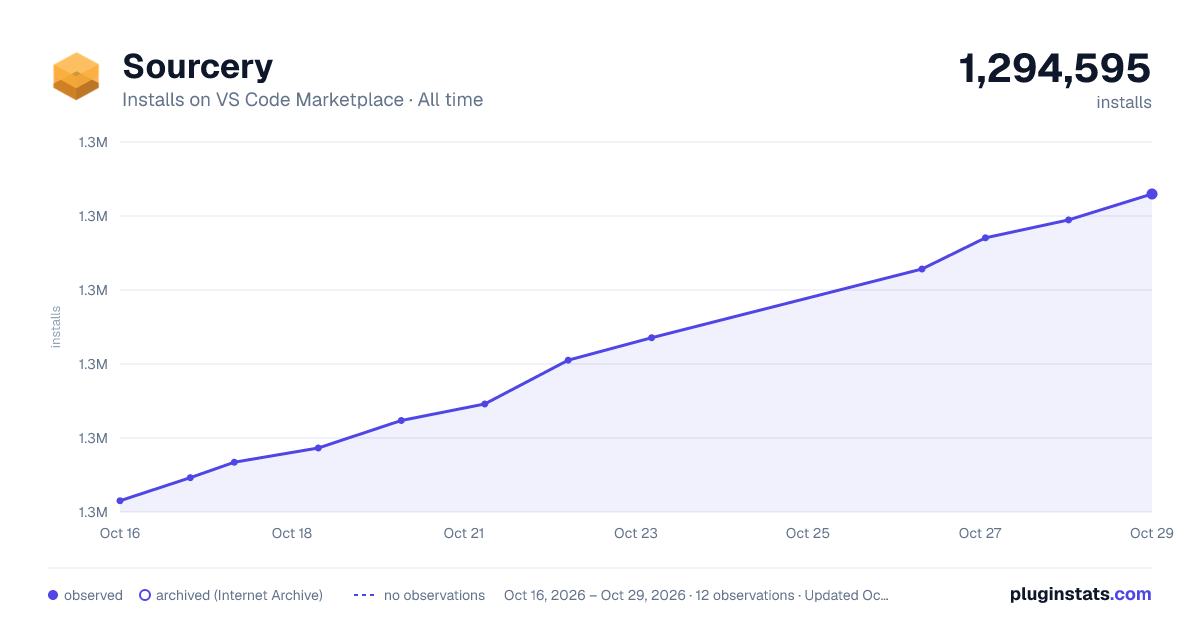Click the '12 observations' footer text
Image resolution: width=1200 pixels, height=630 pixels.
(x=744, y=595)
